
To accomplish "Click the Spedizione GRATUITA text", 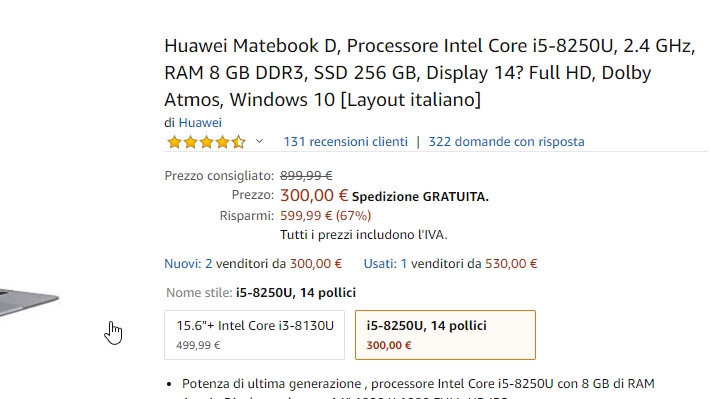I will click(x=420, y=197).
